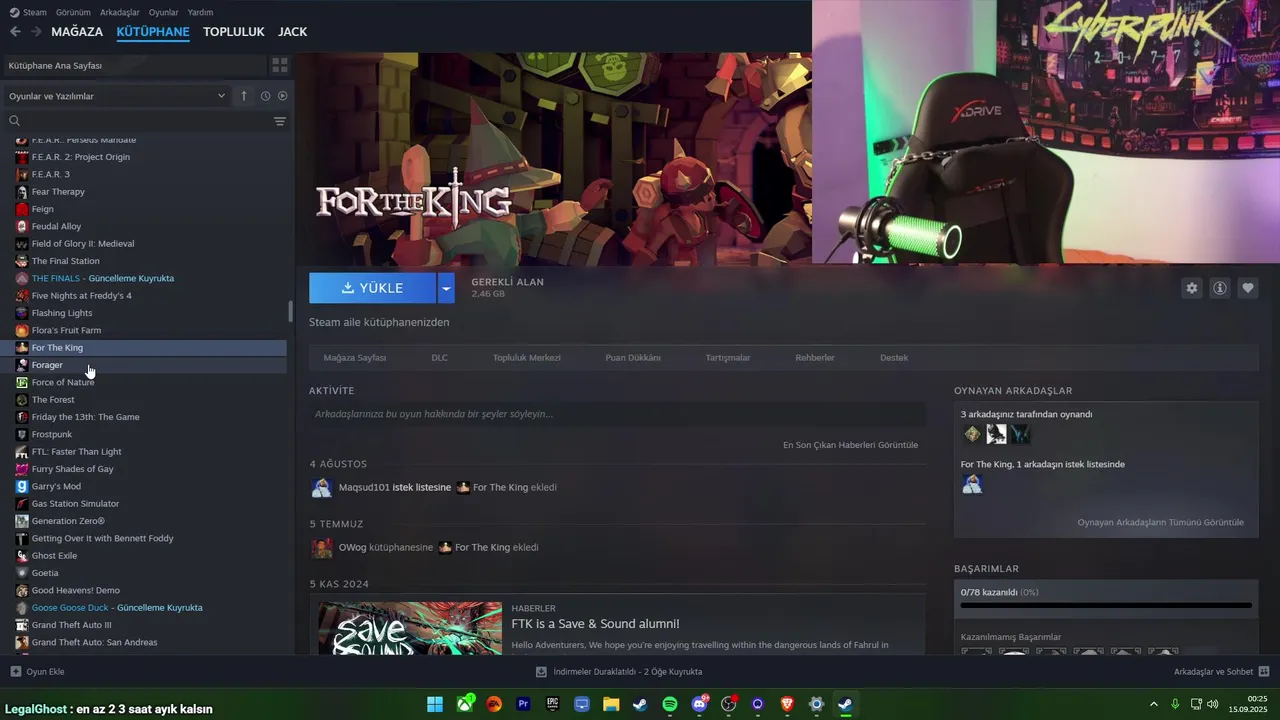Open the FTK is a Save & Sound alumni article
Screen dimensions: 1280x720
(595, 624)
